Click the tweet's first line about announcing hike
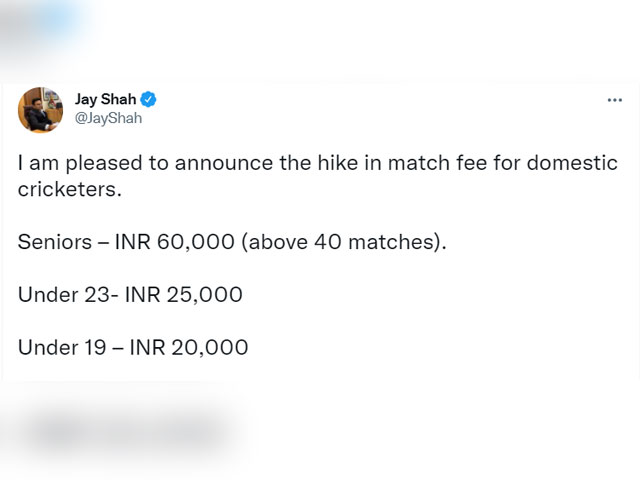Screen dimensions: 640x480 tap(318, 163)
